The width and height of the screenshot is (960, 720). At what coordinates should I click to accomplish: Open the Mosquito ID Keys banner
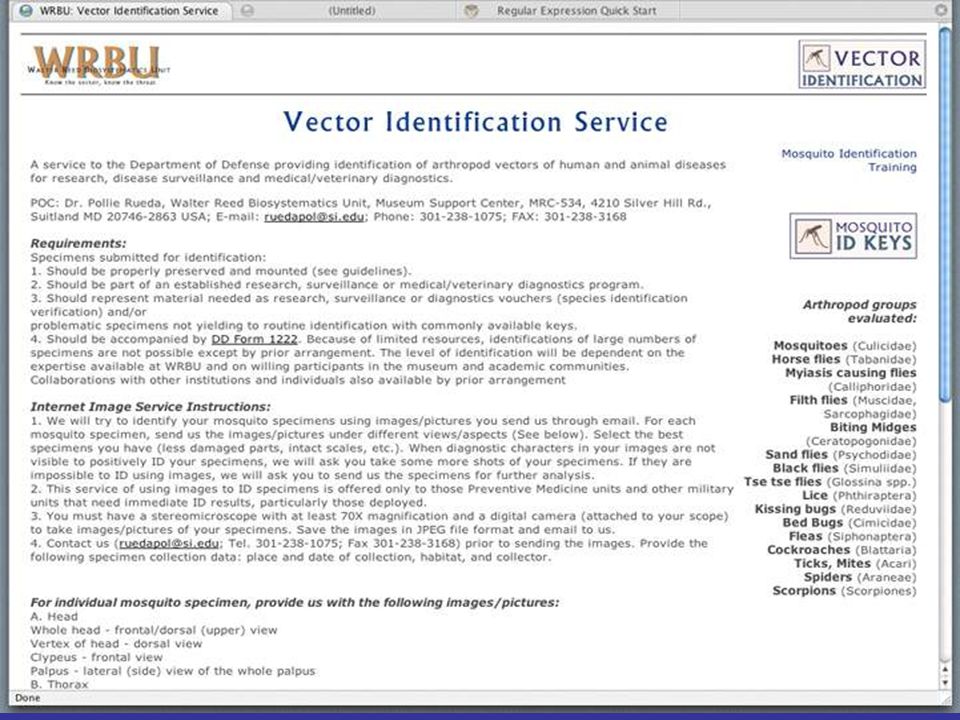pos(853,236)
